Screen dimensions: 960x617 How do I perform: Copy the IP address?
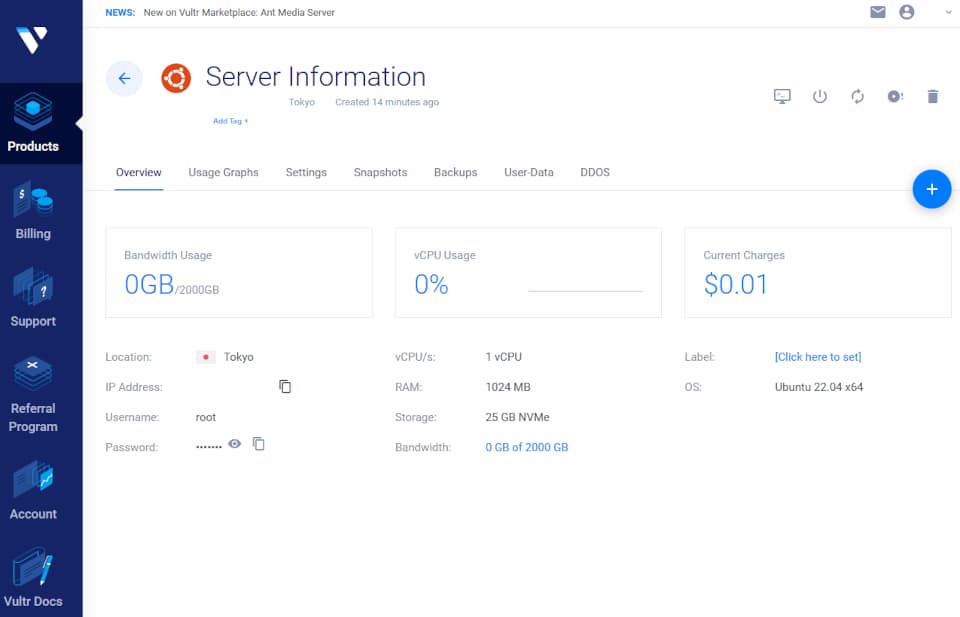(285, 386)
